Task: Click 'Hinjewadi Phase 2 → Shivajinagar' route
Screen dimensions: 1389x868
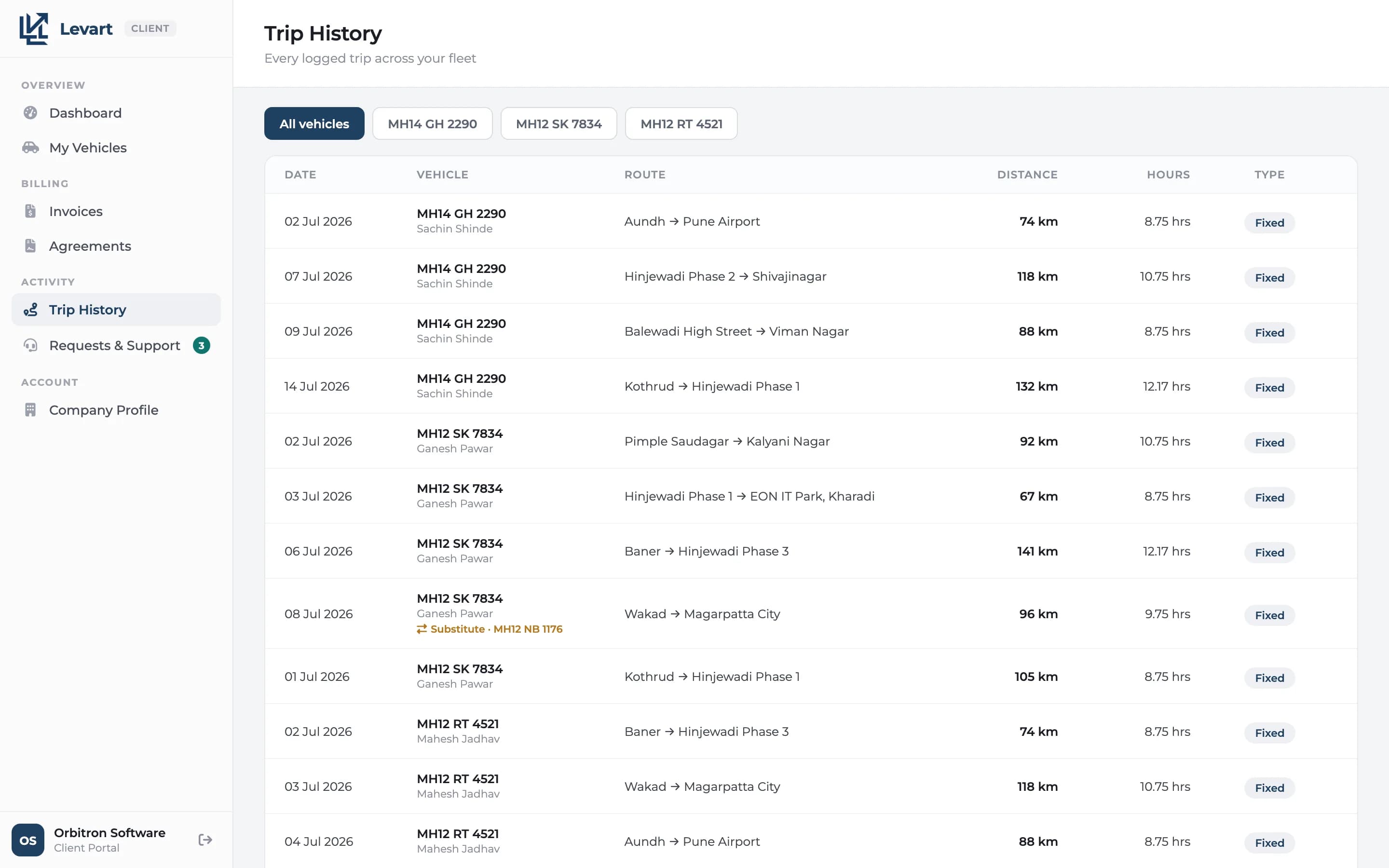Action: pyautogui.click(x=725, y=277)
